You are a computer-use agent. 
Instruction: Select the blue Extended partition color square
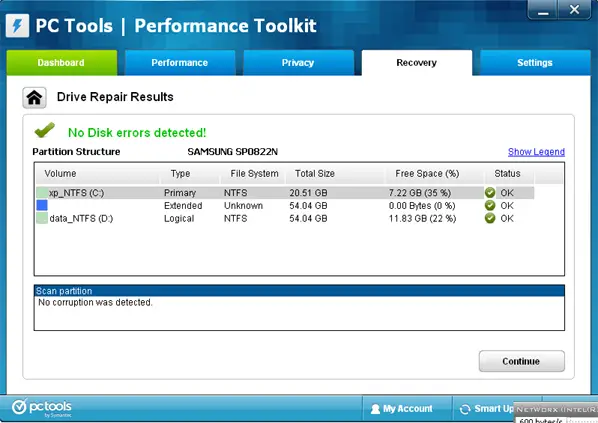pyautogui.click(x=42, y=205)
